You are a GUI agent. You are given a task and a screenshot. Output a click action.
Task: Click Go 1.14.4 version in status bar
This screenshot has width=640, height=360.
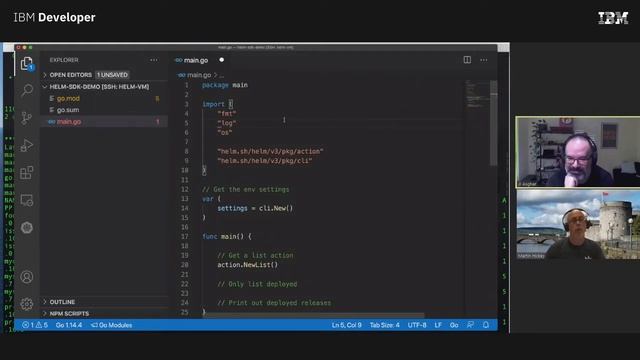tap(69, 325)
